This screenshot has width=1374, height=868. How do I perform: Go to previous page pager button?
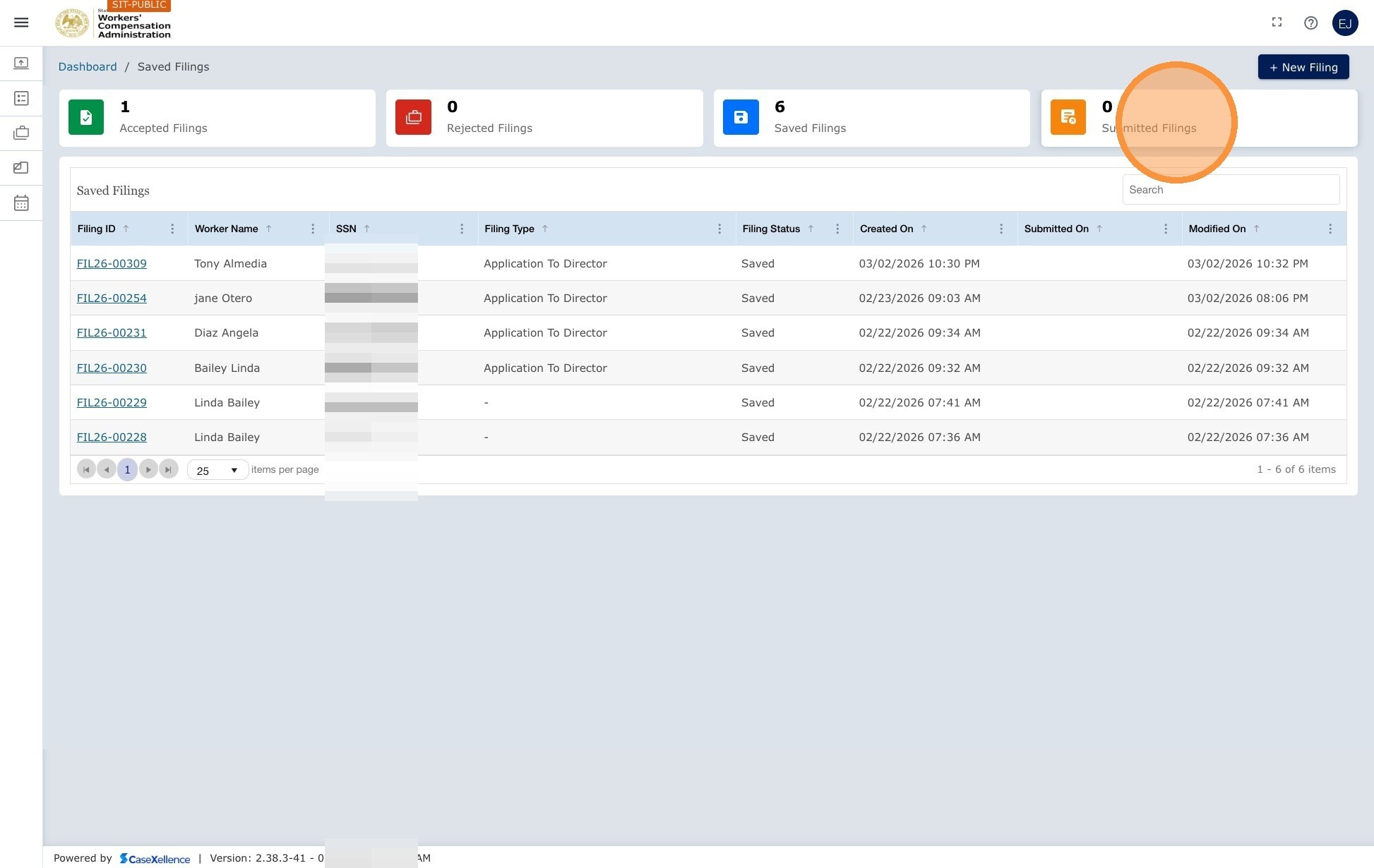tap(107, 469)
